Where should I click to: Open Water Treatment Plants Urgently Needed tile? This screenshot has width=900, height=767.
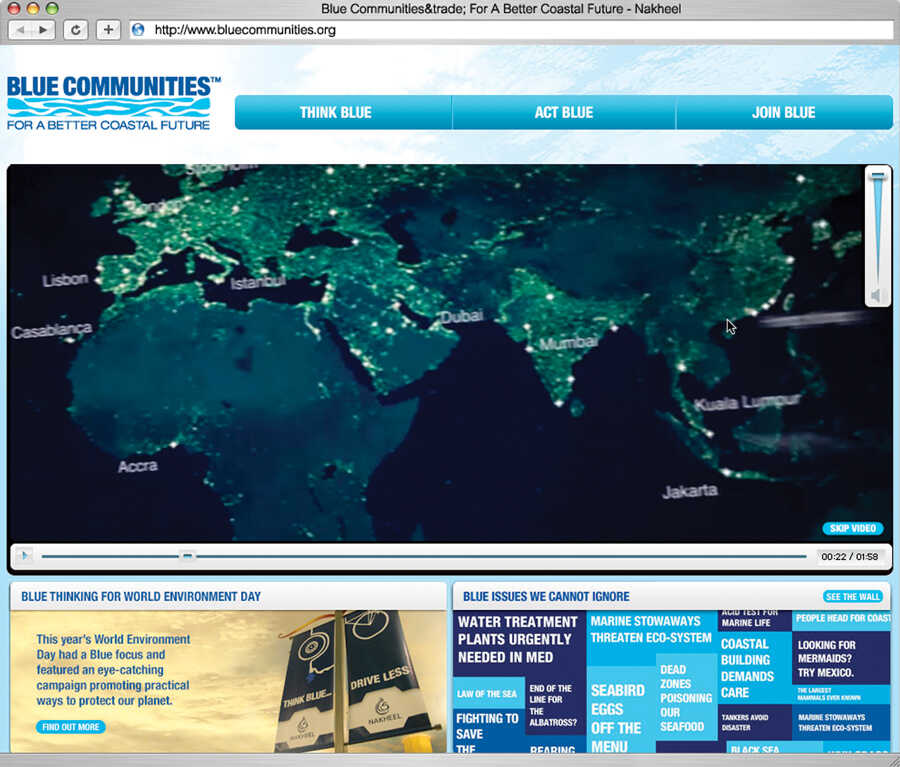(x=519, y=644)
